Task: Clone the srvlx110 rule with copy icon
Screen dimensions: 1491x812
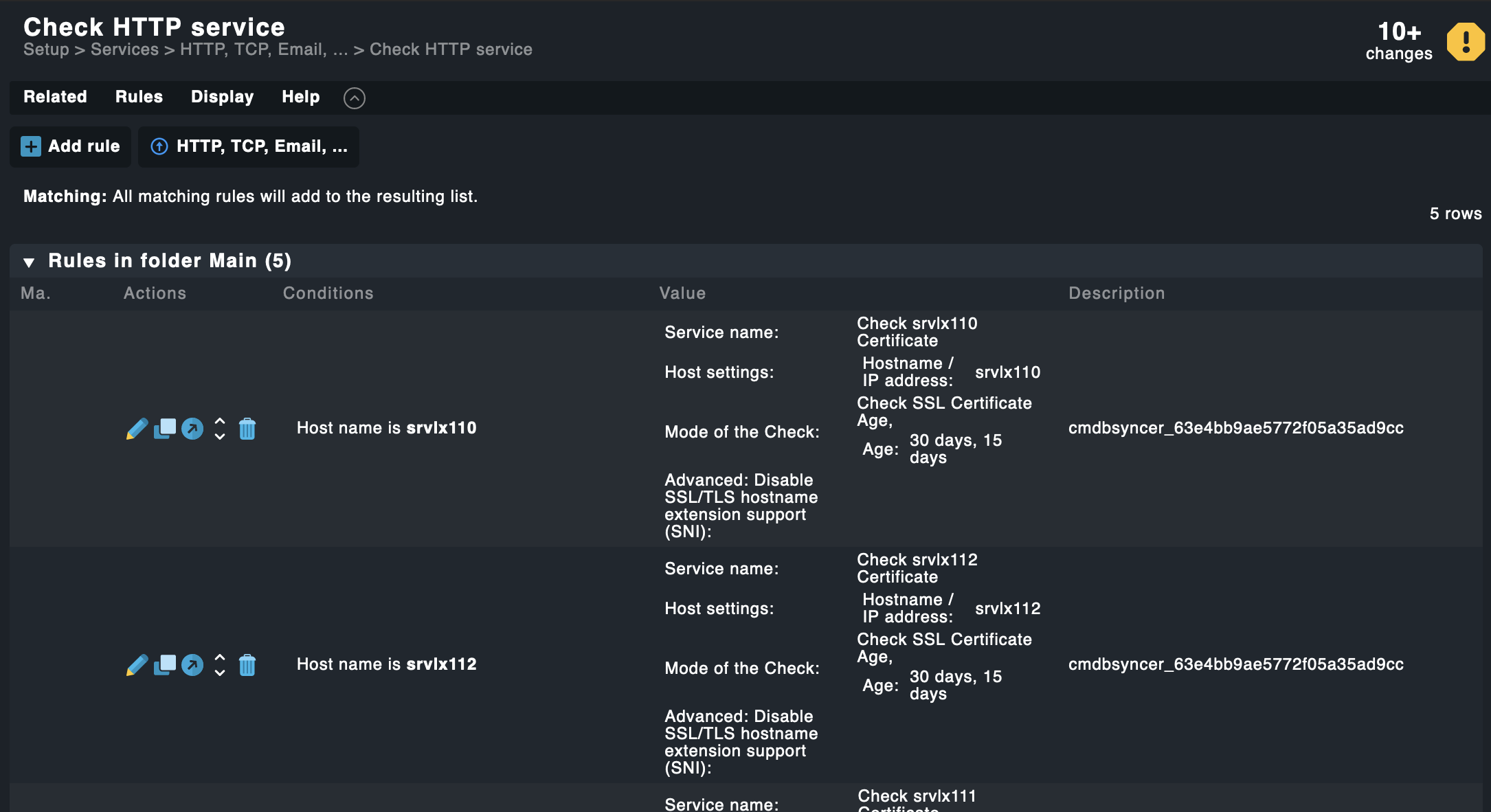Action: click(x=165, y=429)
